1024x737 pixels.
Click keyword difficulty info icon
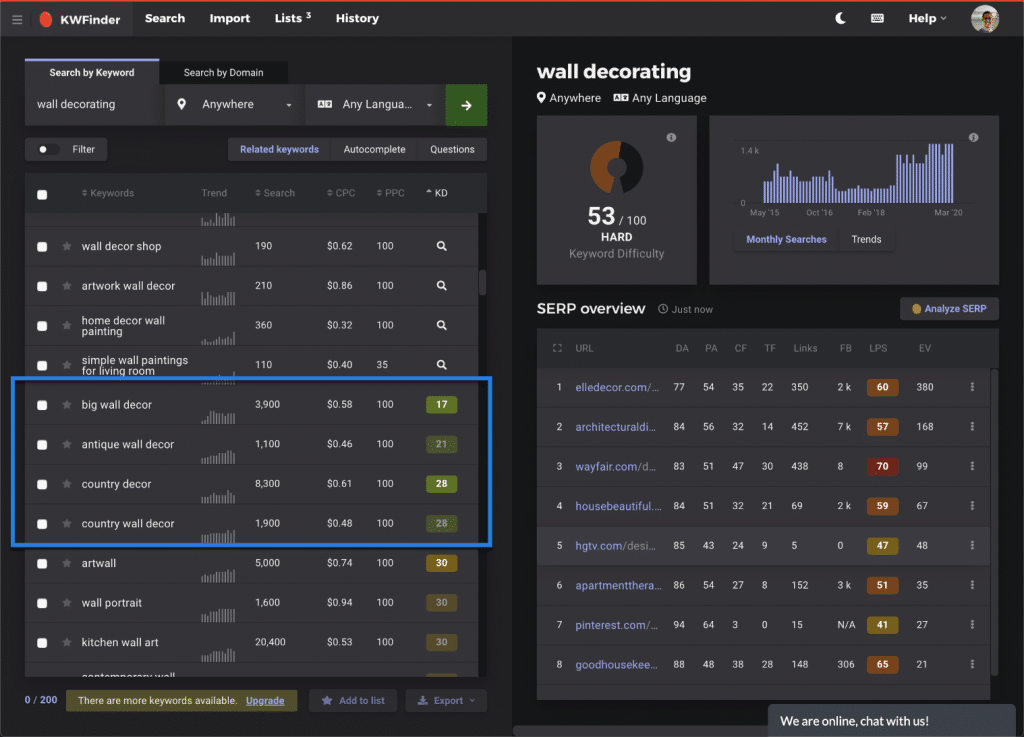[671, 138]
